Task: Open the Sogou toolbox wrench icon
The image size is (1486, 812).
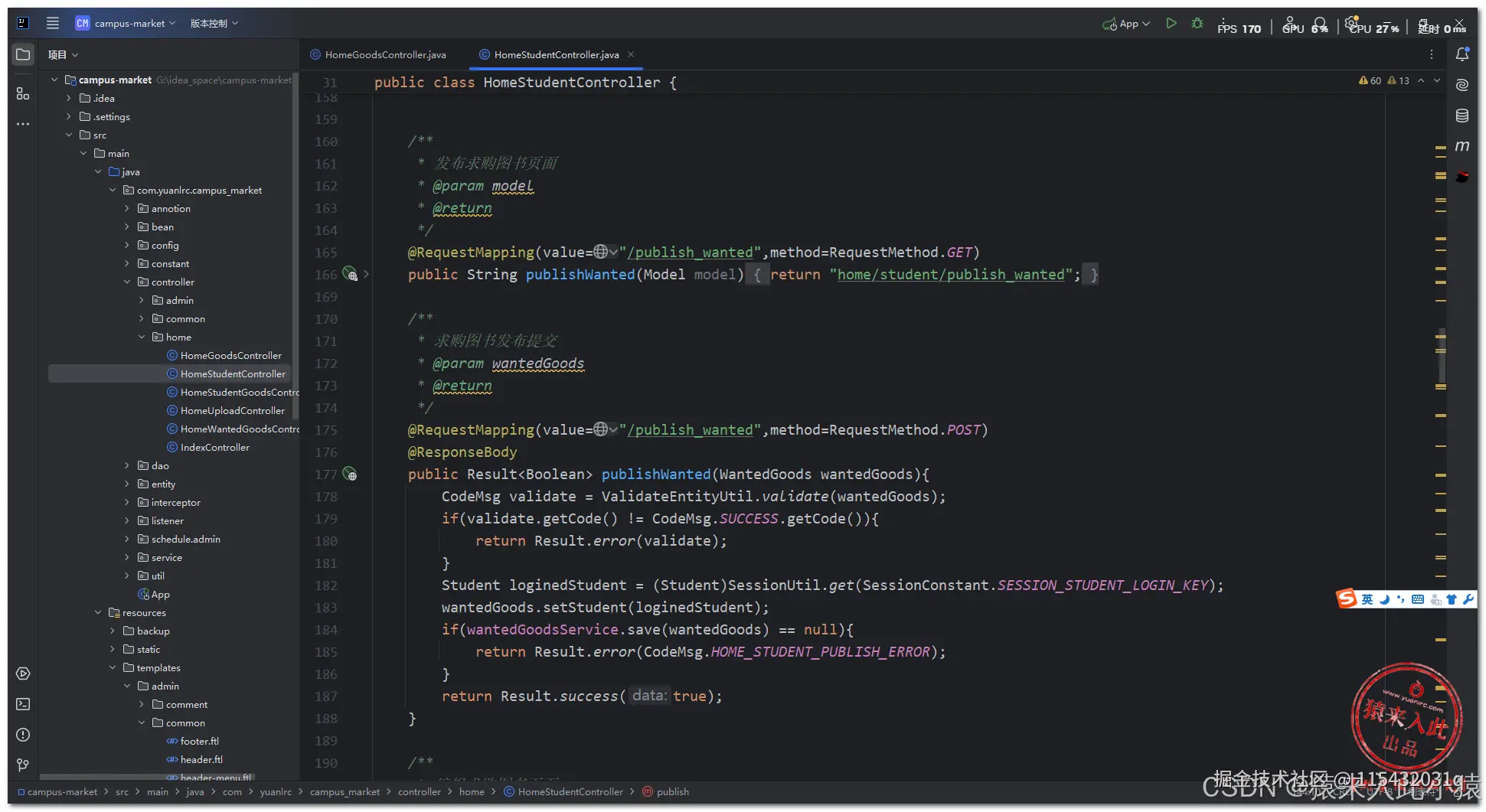Action: tap(1468, 599)
